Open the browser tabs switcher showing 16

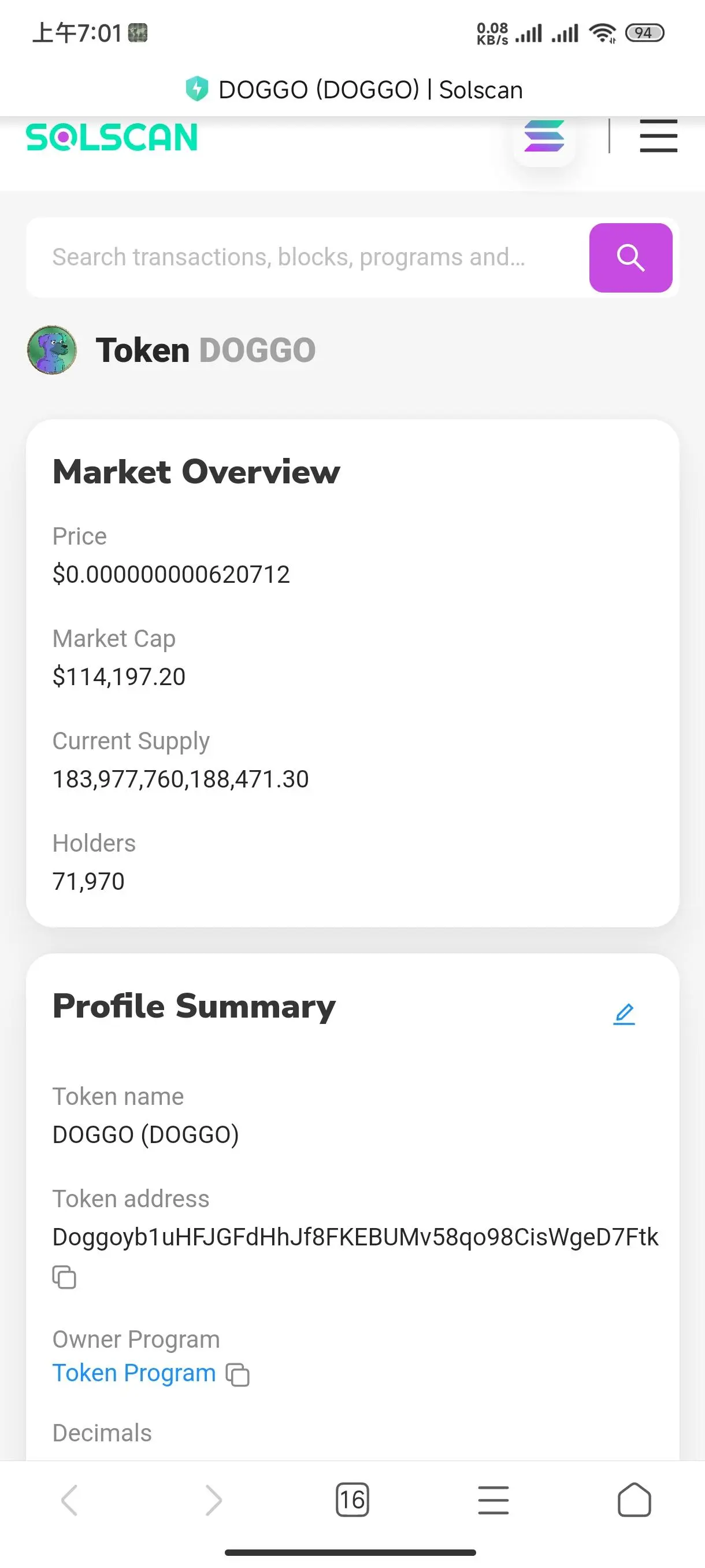[x=352, y=1500]
